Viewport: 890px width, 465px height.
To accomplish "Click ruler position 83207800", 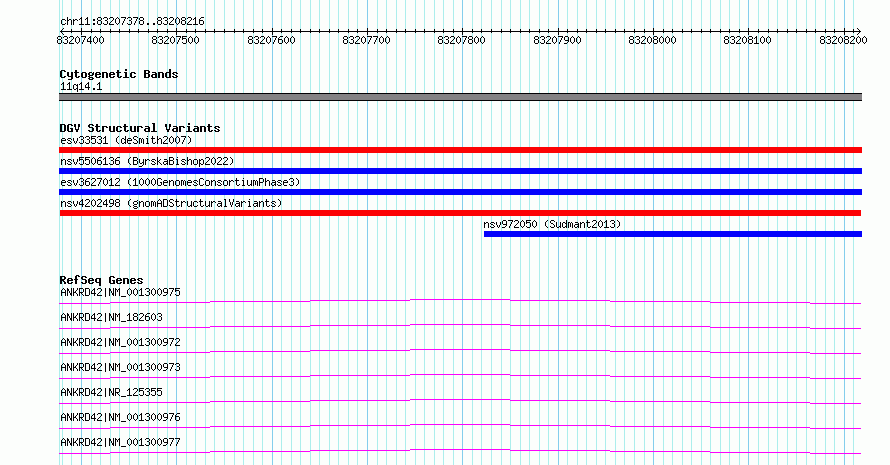I will (x=461, y=40).
